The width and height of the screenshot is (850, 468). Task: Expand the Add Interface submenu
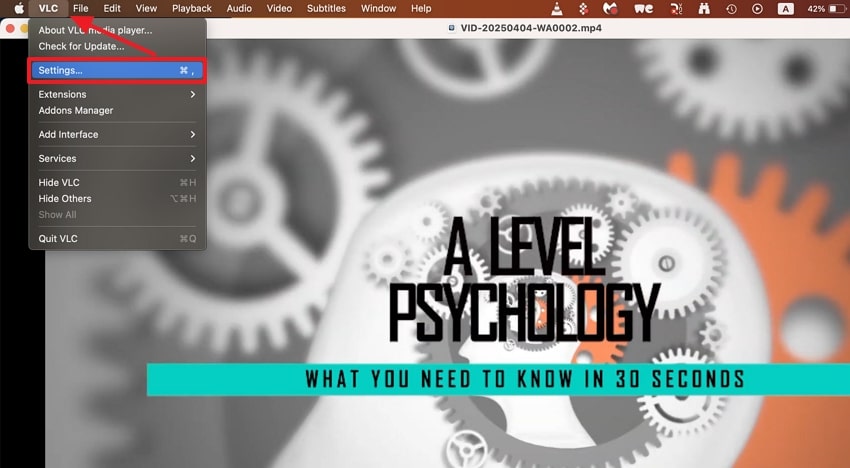tap(117, 134)
